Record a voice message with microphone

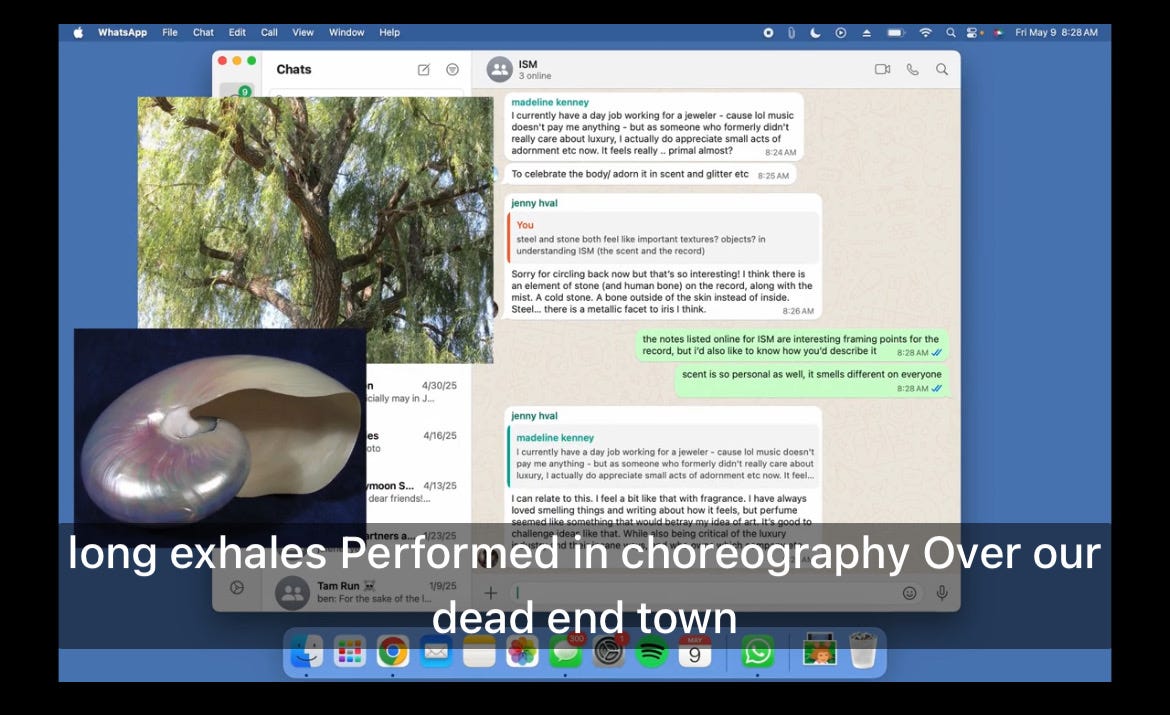tap(942, 593)
